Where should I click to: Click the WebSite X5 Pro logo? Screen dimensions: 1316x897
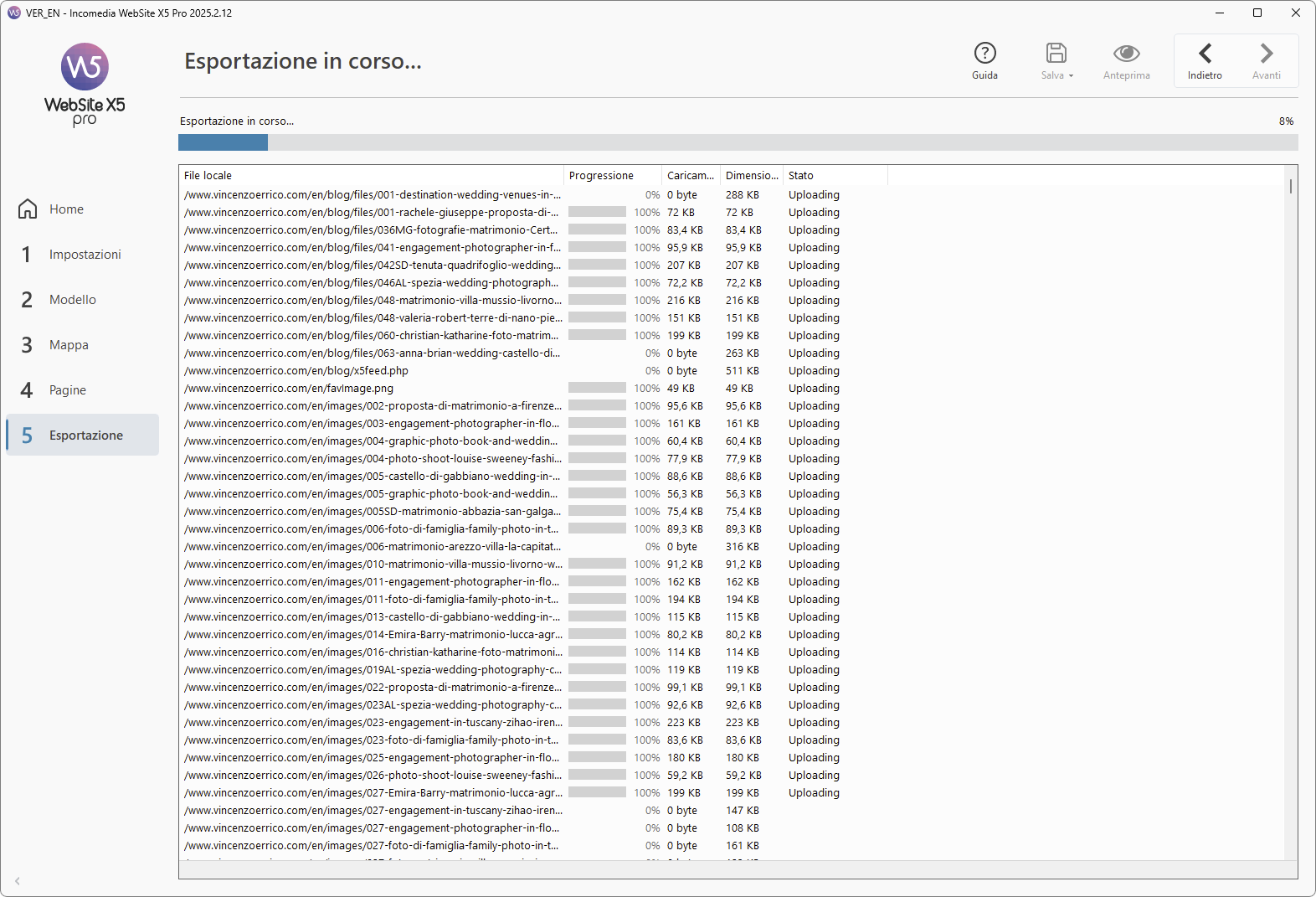pos(85,84)
